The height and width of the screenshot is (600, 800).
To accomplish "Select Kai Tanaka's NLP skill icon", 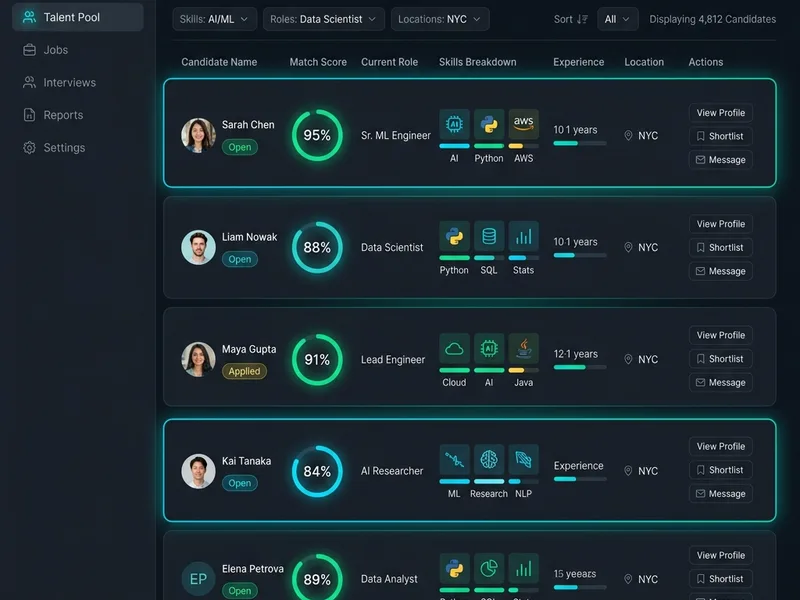I will [523, 460].
